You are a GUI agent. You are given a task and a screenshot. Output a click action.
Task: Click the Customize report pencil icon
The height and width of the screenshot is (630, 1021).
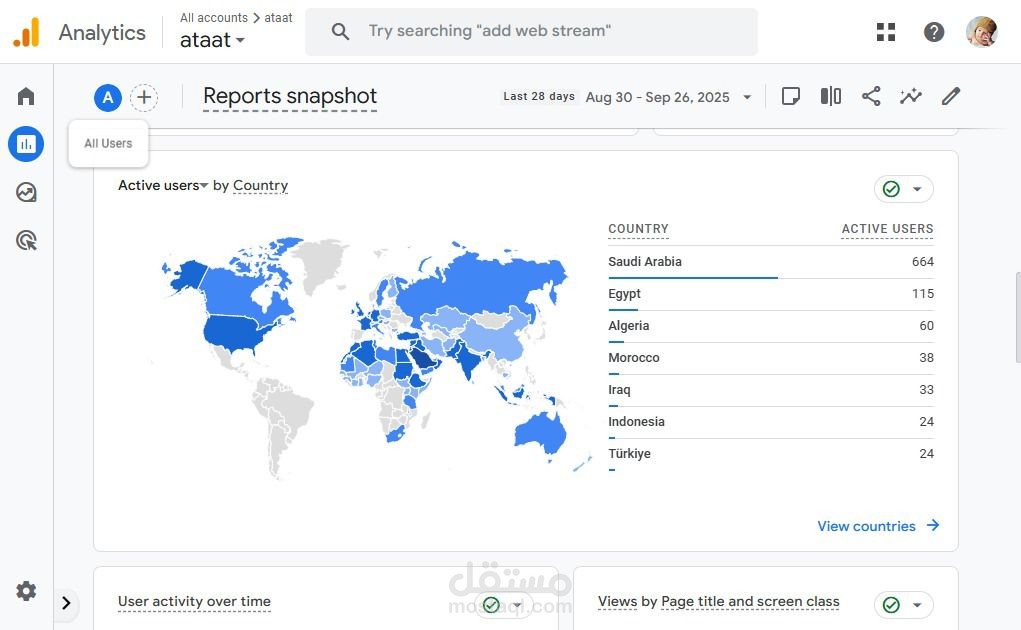click(951, 96)
